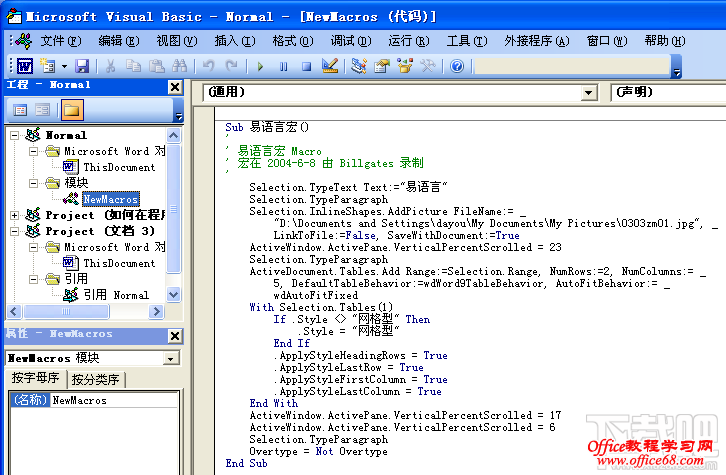
Task: Switch to the 按分类序 tab
Action: point(96,380)
